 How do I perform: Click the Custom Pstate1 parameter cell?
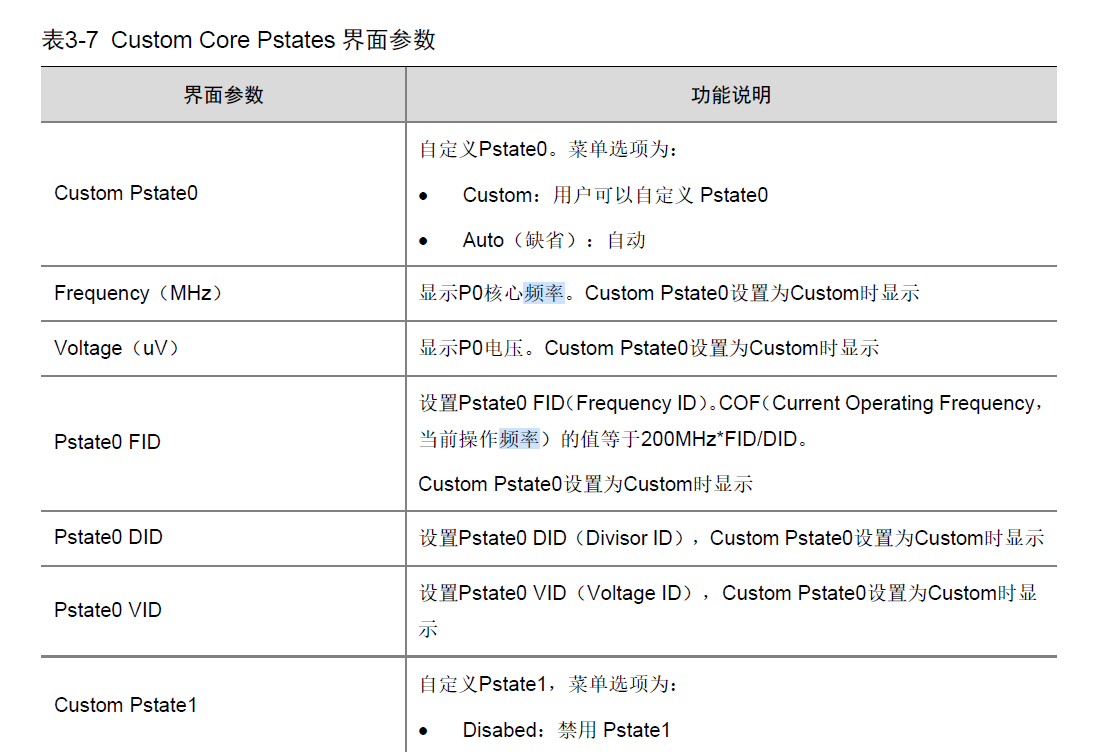pyautogui.click(x=126, y=705)
